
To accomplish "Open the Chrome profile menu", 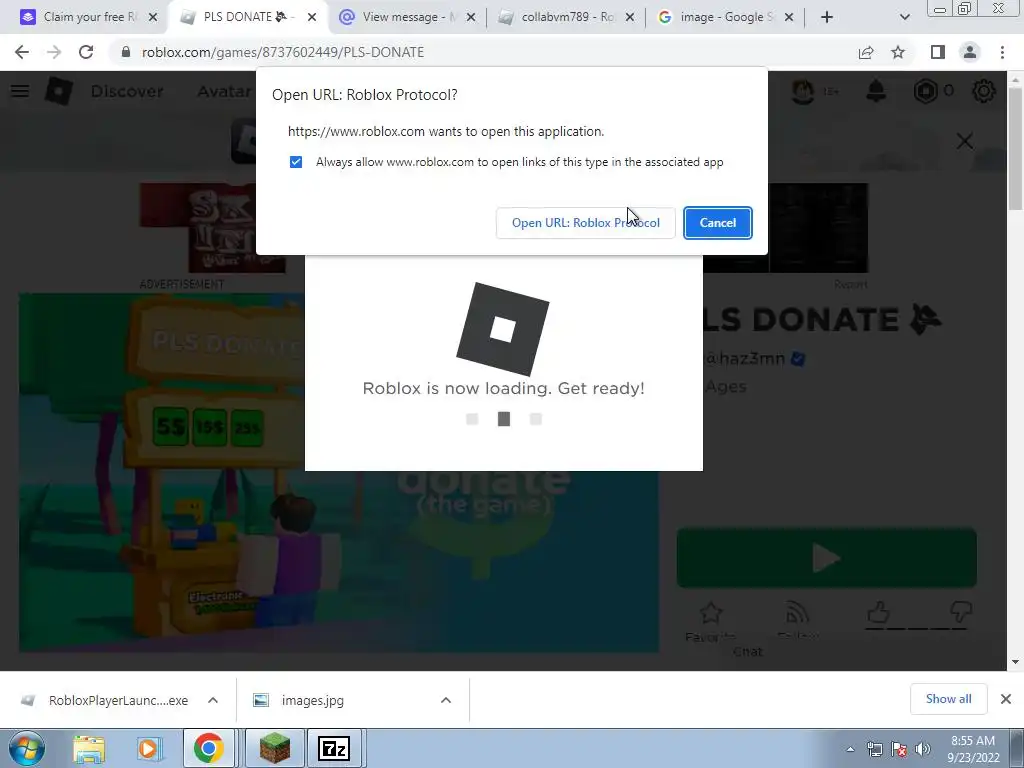I will click(970, 52).
